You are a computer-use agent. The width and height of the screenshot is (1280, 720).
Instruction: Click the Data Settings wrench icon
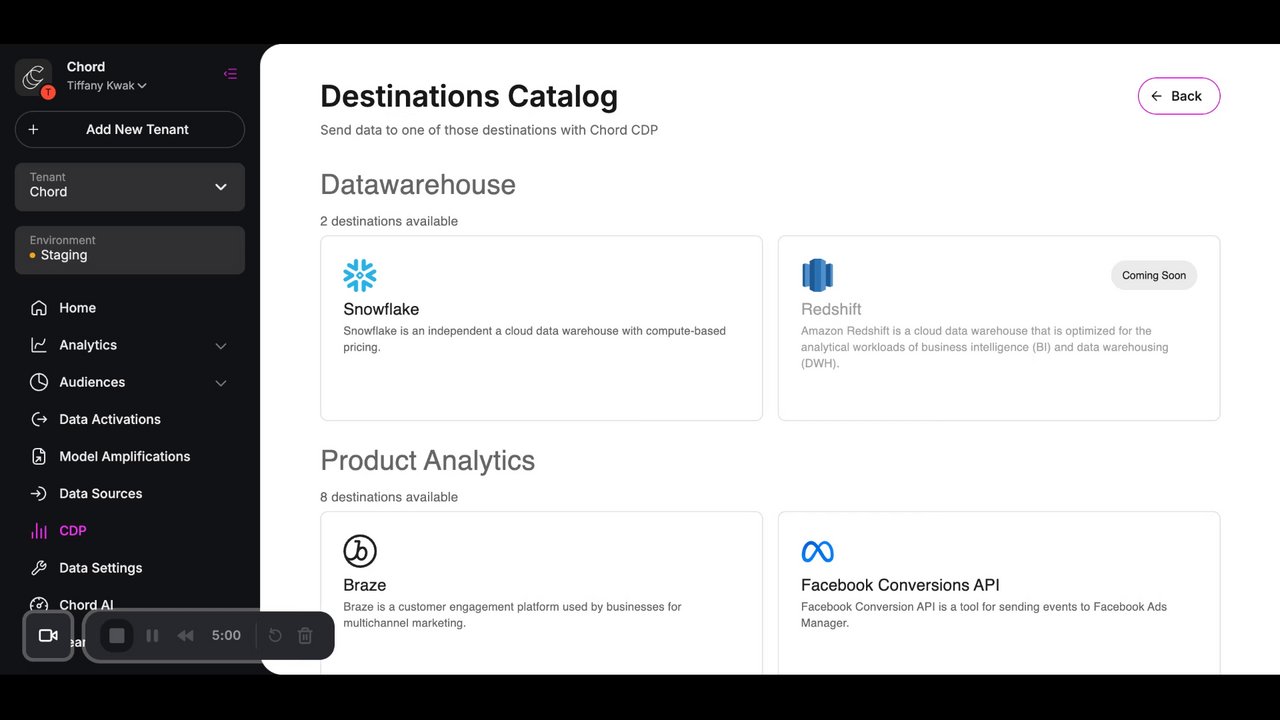(39, 568)
